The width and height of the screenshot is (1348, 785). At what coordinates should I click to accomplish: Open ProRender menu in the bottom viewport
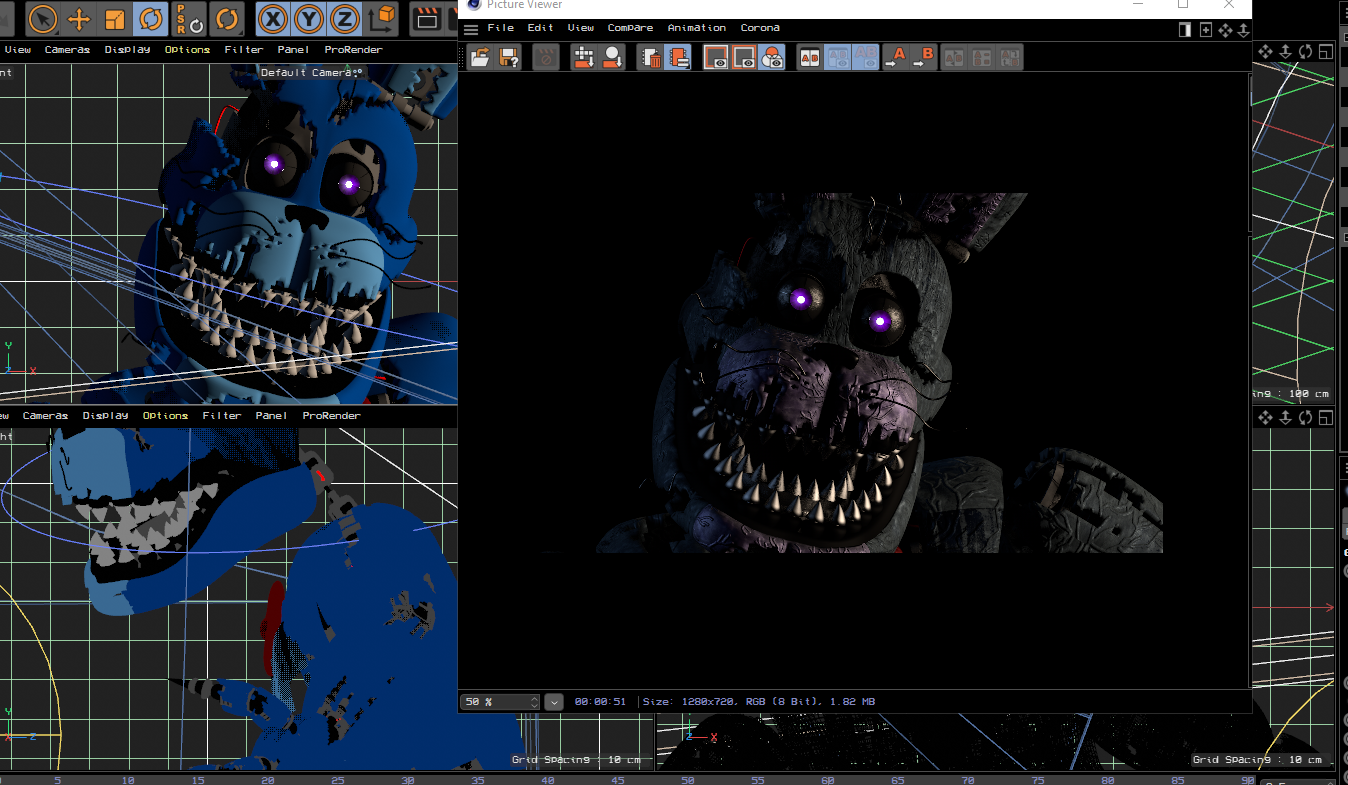331,415
